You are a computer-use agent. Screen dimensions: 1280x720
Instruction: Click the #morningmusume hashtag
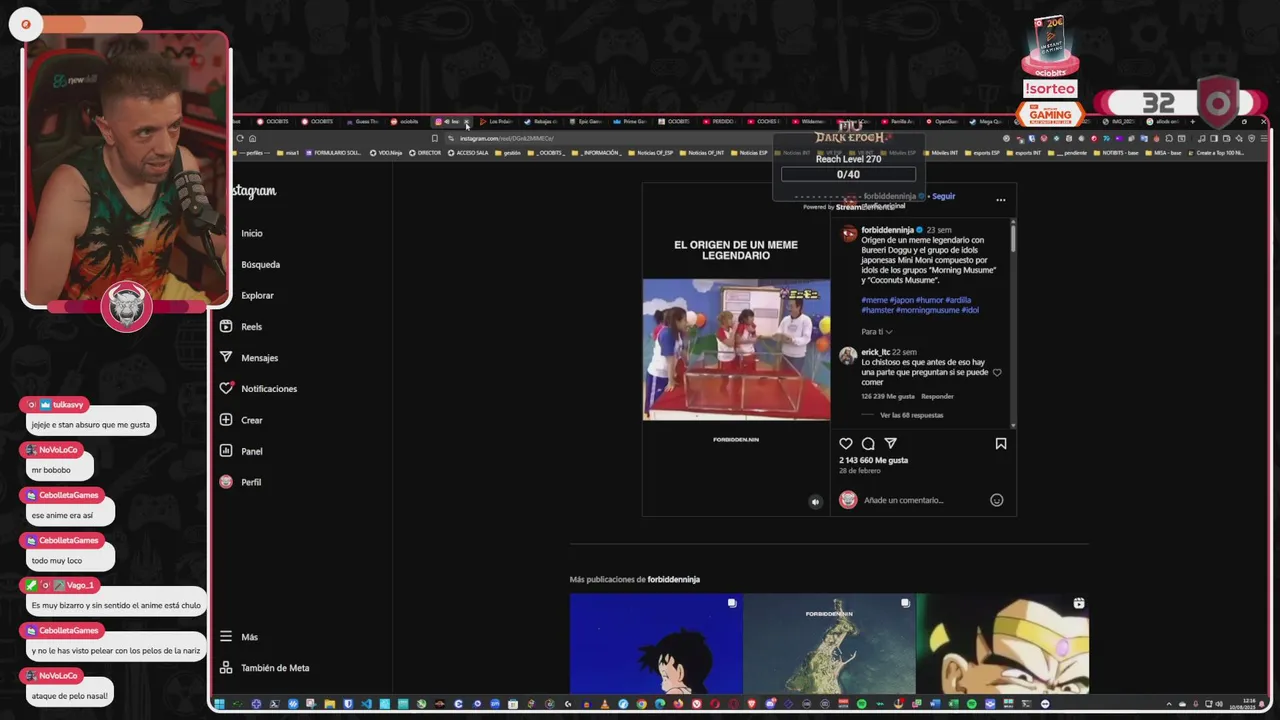[927, 310]
